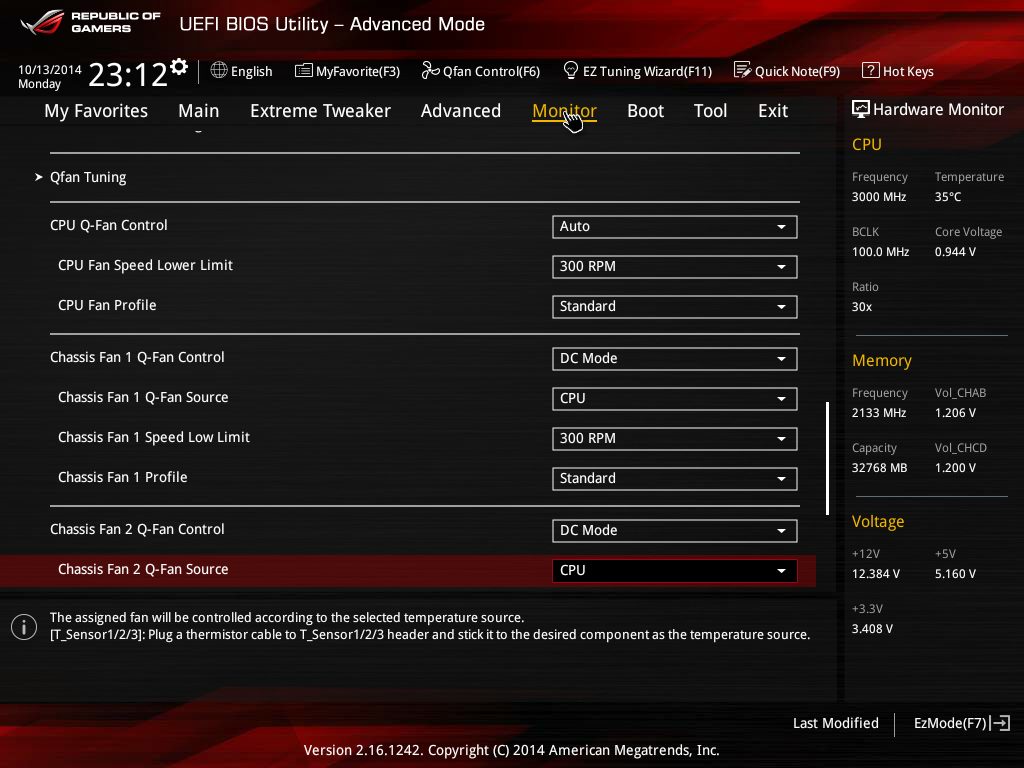Open CPU Fan Speed Lower Limit dropdown
This screenshot has width=1024, height=768.
pos(675,266)
